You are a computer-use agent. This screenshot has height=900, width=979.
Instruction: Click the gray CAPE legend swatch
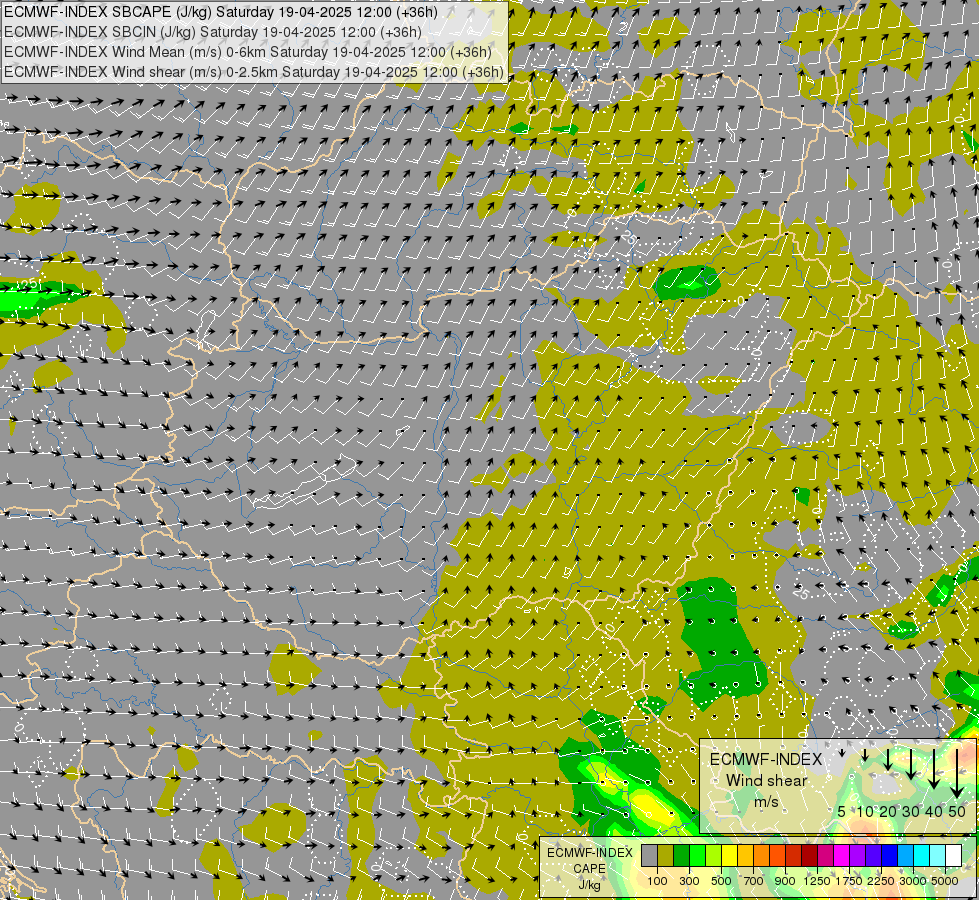[x=649, y=856]
